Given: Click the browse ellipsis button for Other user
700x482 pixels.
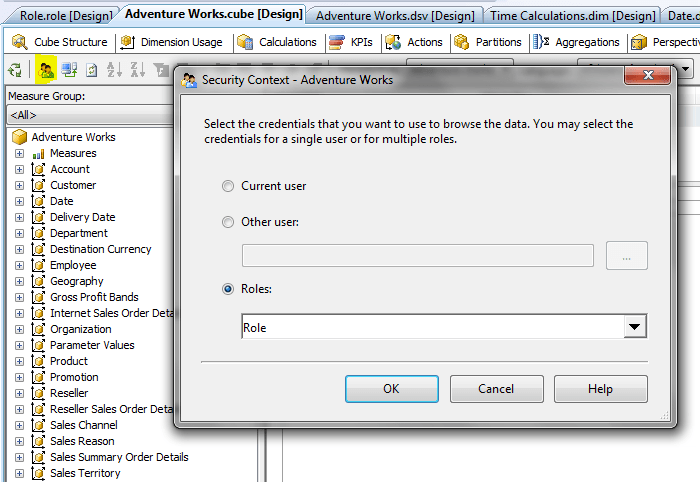Looking at the screenshot, I should [x=626, y=256].
